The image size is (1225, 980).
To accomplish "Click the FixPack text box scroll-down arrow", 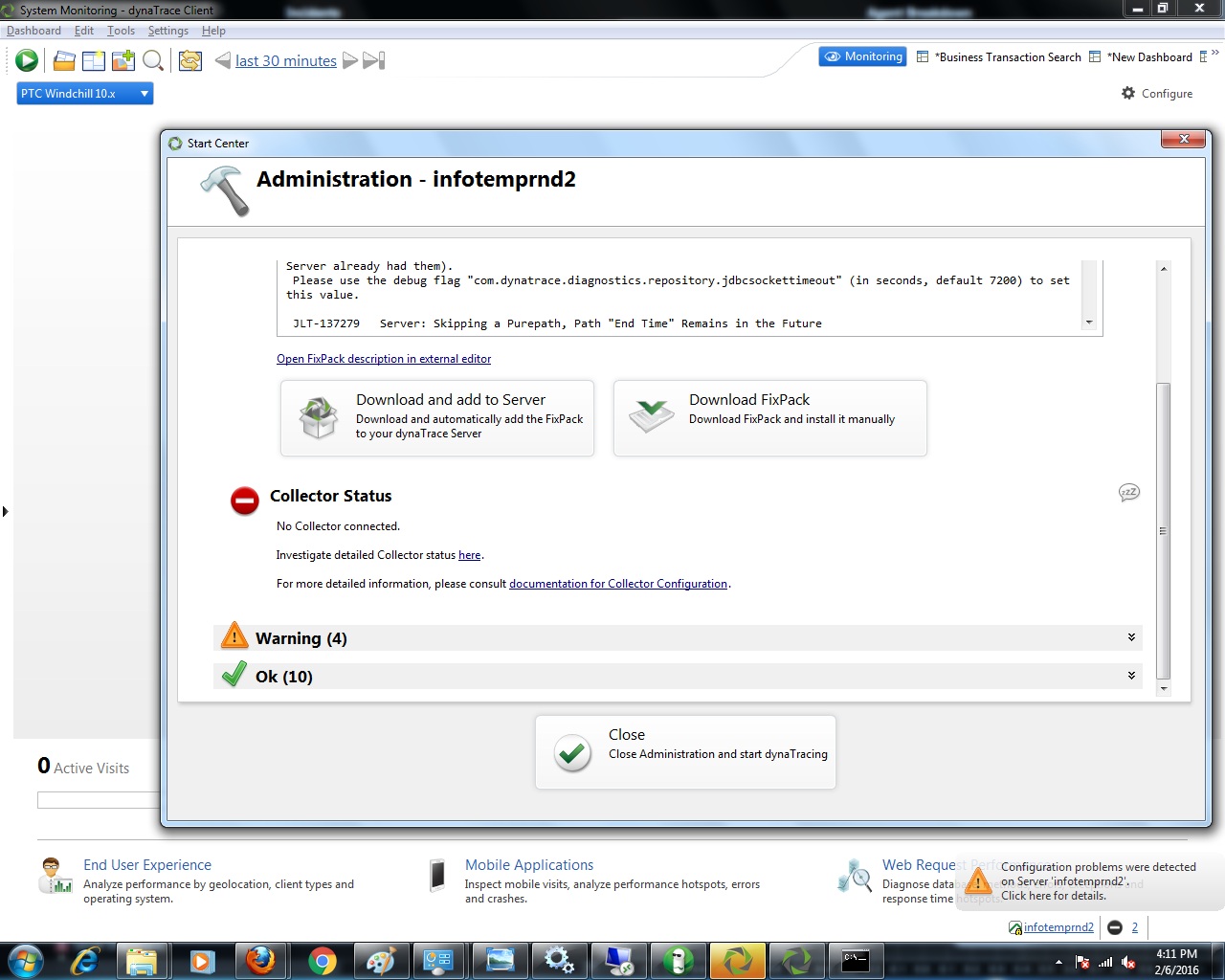I will [x=1089, y=323].
